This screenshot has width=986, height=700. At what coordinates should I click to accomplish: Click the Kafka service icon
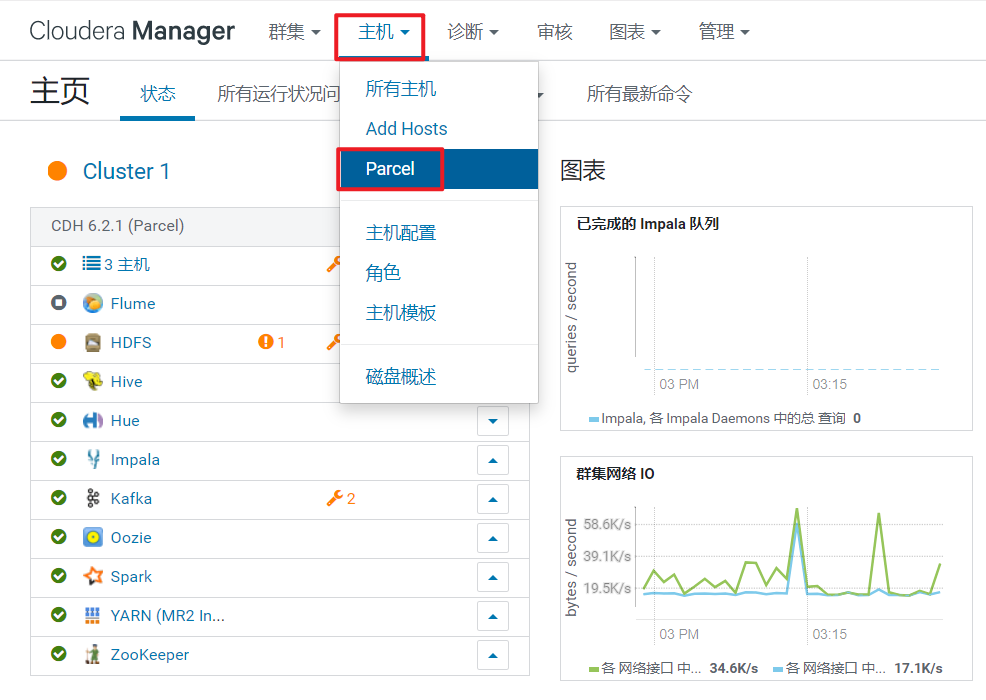pos(92,498)
